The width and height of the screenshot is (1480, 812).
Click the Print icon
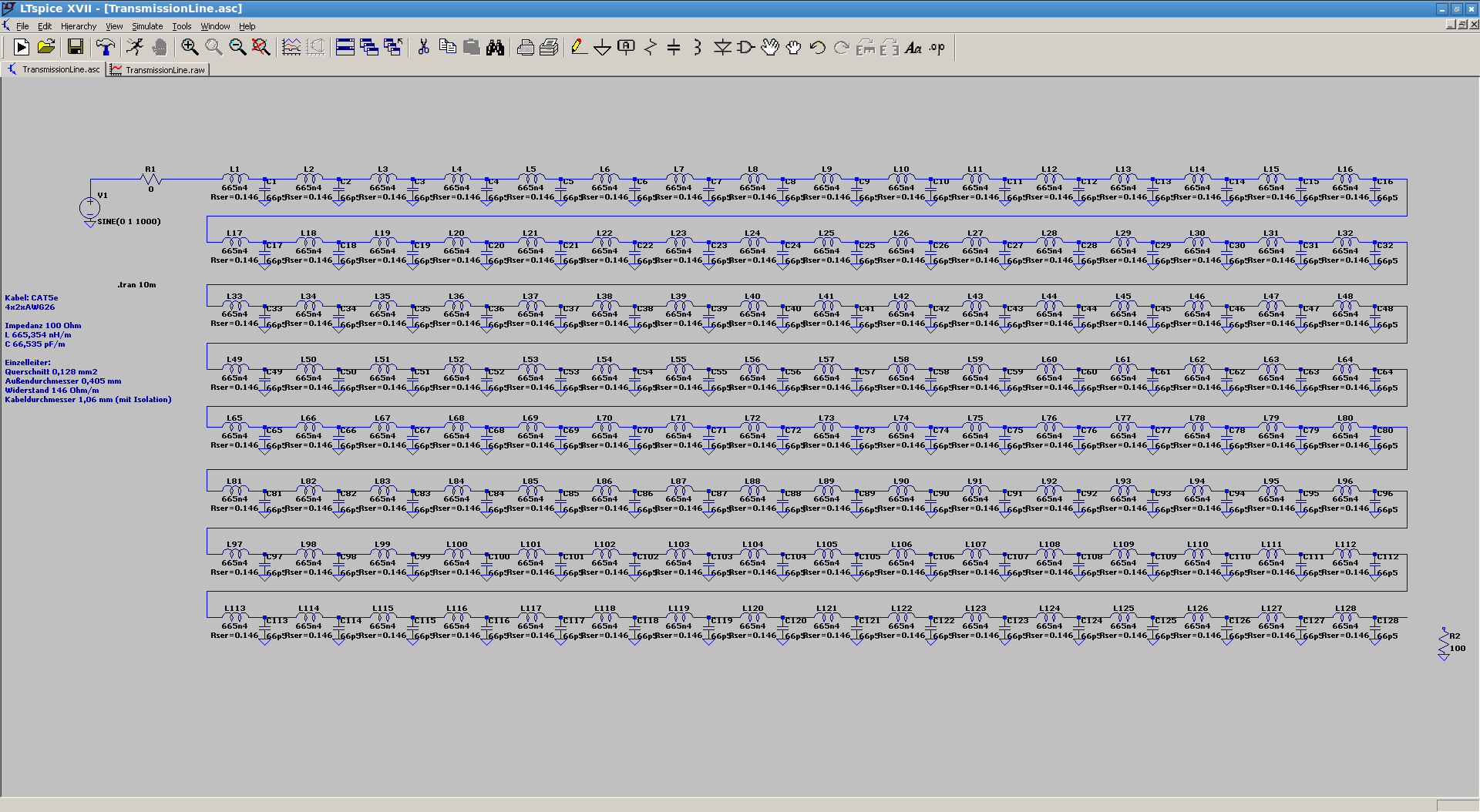click(x=549, y=48)
